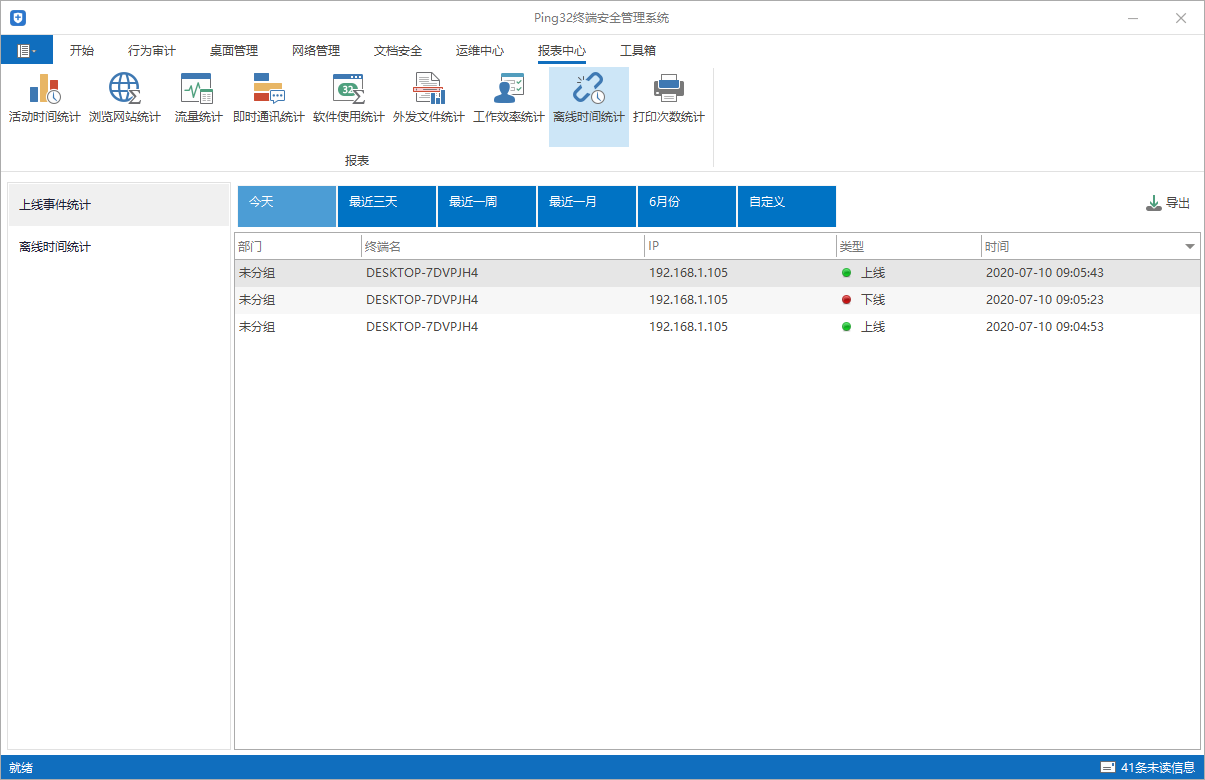
Task: Open the 41条未读信息 message indicator
Action: point(1148,768)
